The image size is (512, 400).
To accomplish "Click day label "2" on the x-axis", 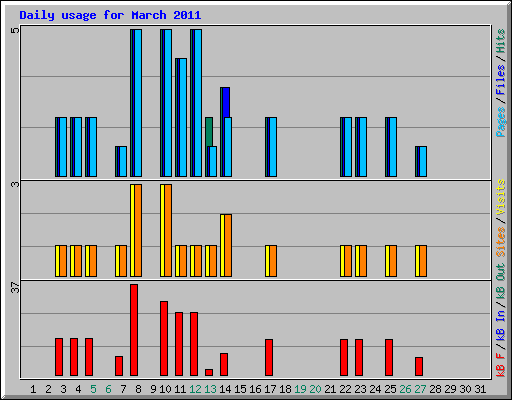I will pyautogui.click(x=48, y=389).
